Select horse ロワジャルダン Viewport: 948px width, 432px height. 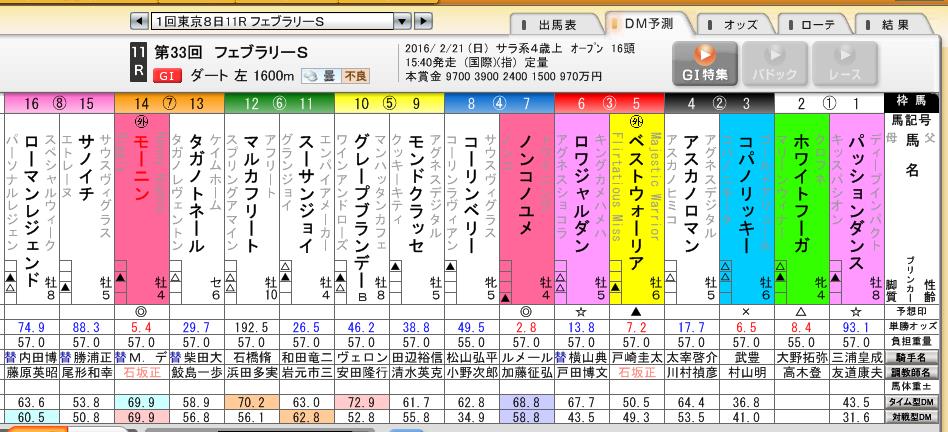pos(579,192)
